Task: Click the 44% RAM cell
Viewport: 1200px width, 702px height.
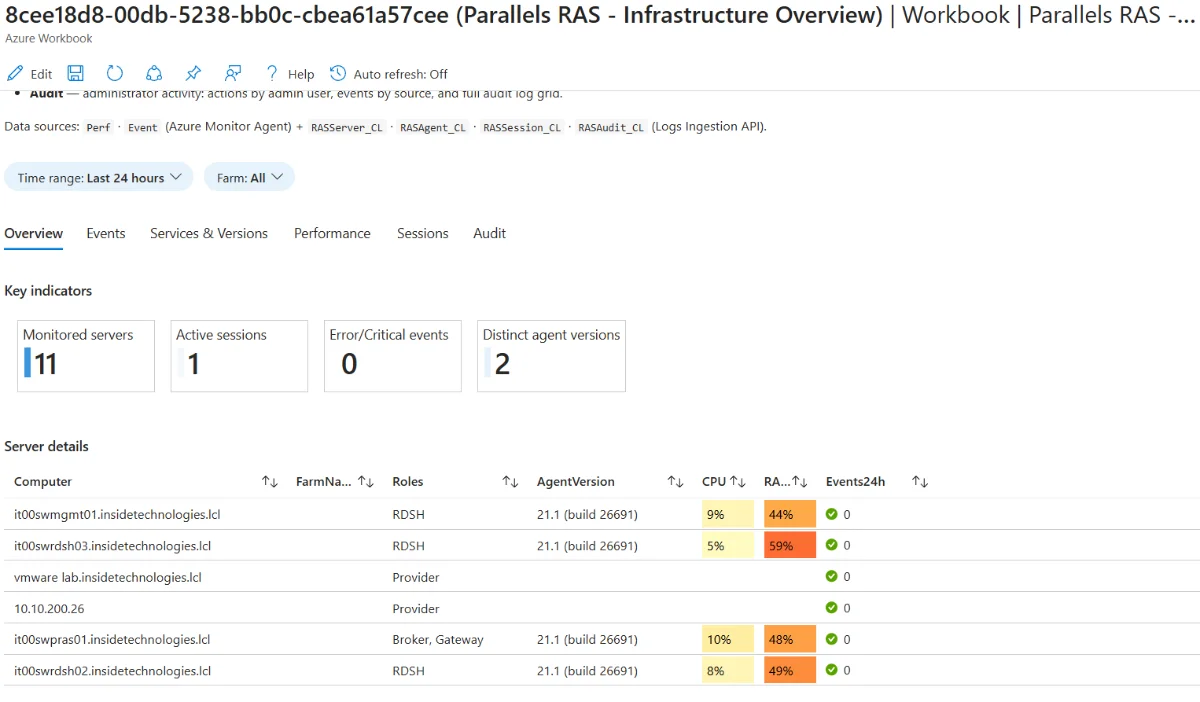Action: [790, 515]
